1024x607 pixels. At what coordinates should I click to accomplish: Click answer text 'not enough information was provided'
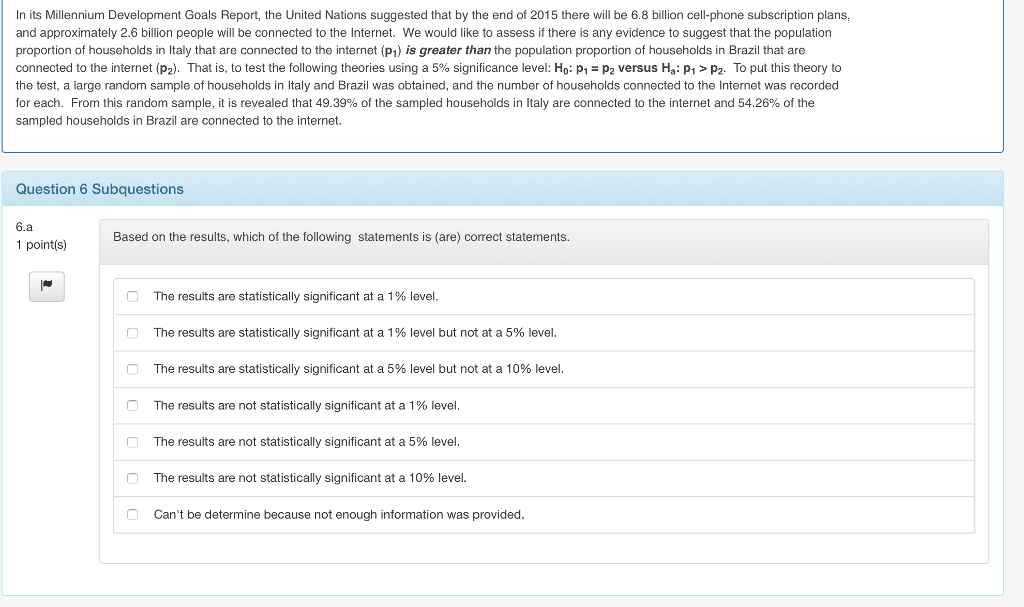click(339, 514)
